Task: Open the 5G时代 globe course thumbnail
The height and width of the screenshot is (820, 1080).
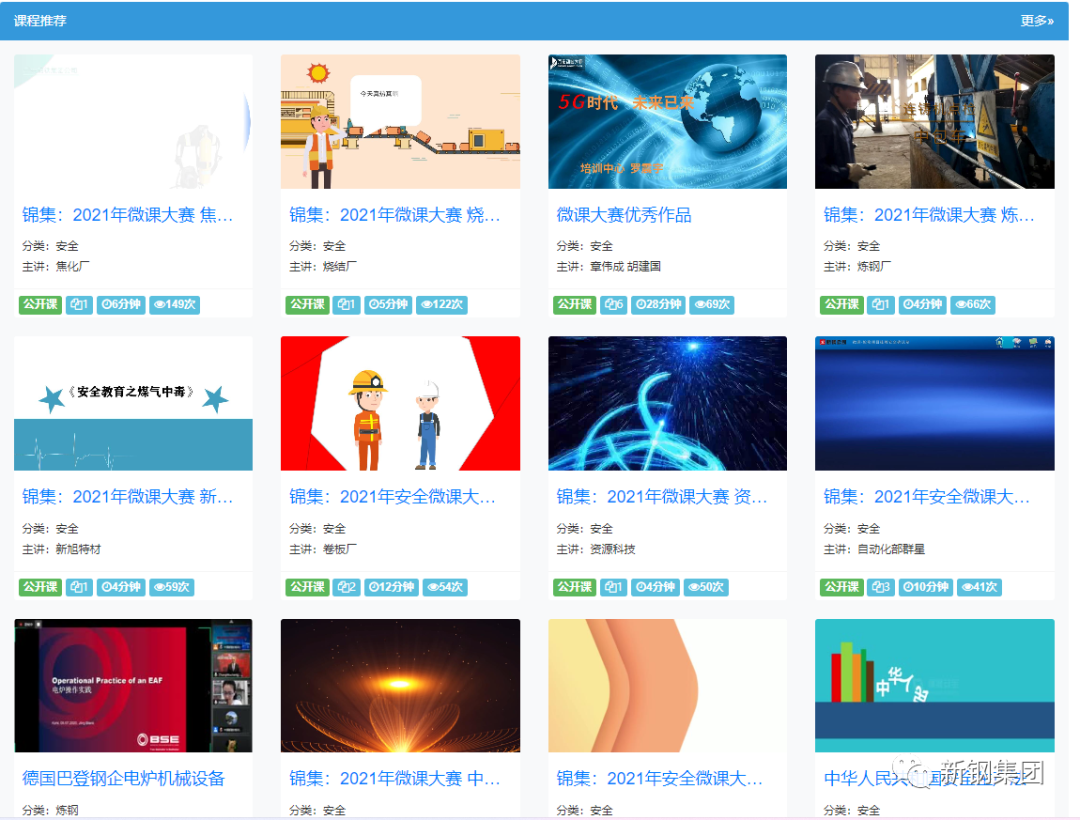Action: click(667, 121)
